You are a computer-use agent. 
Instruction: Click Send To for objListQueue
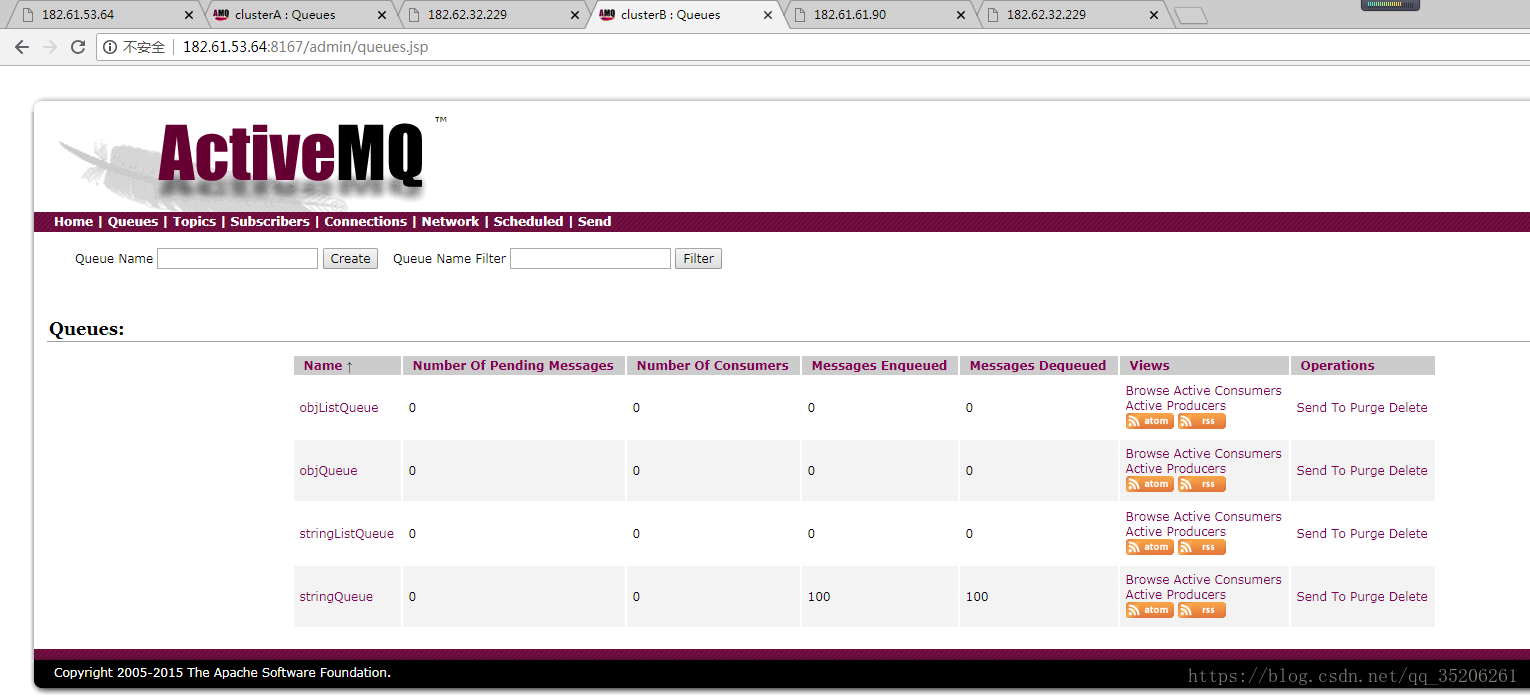point(1321,408)
